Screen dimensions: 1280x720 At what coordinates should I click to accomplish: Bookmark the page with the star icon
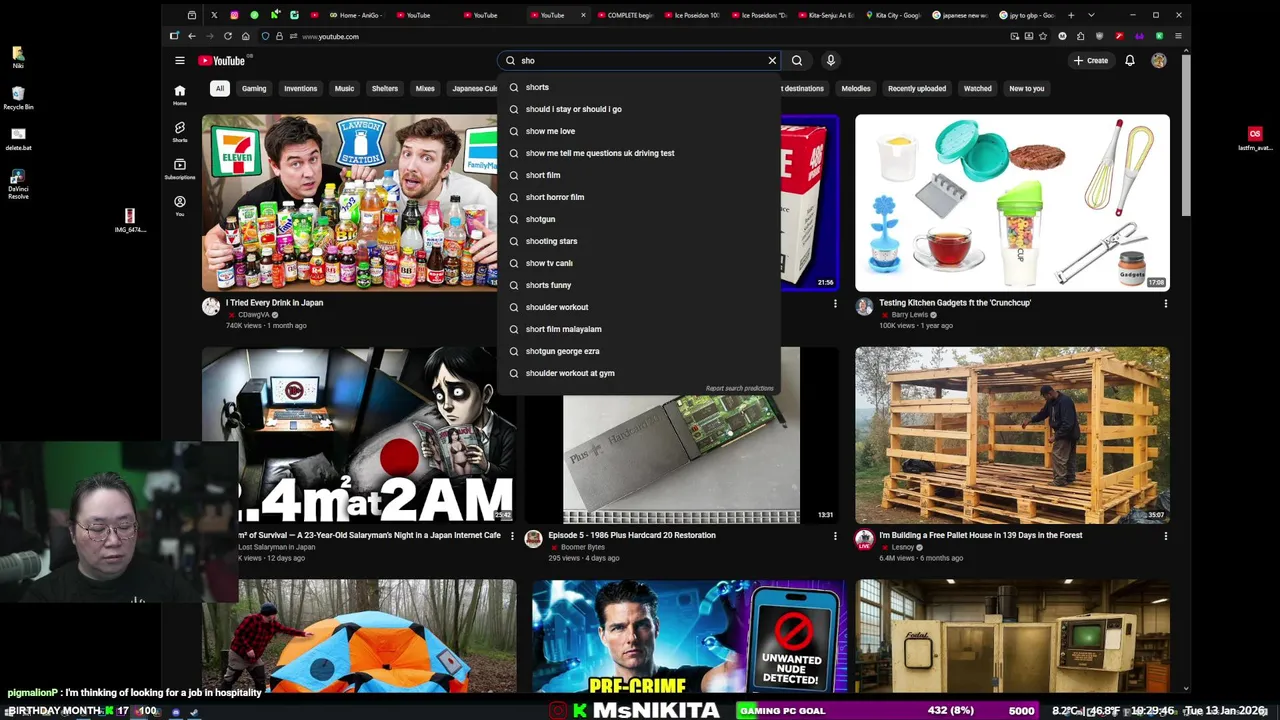pyautogui.click(x=1044, y=36)
